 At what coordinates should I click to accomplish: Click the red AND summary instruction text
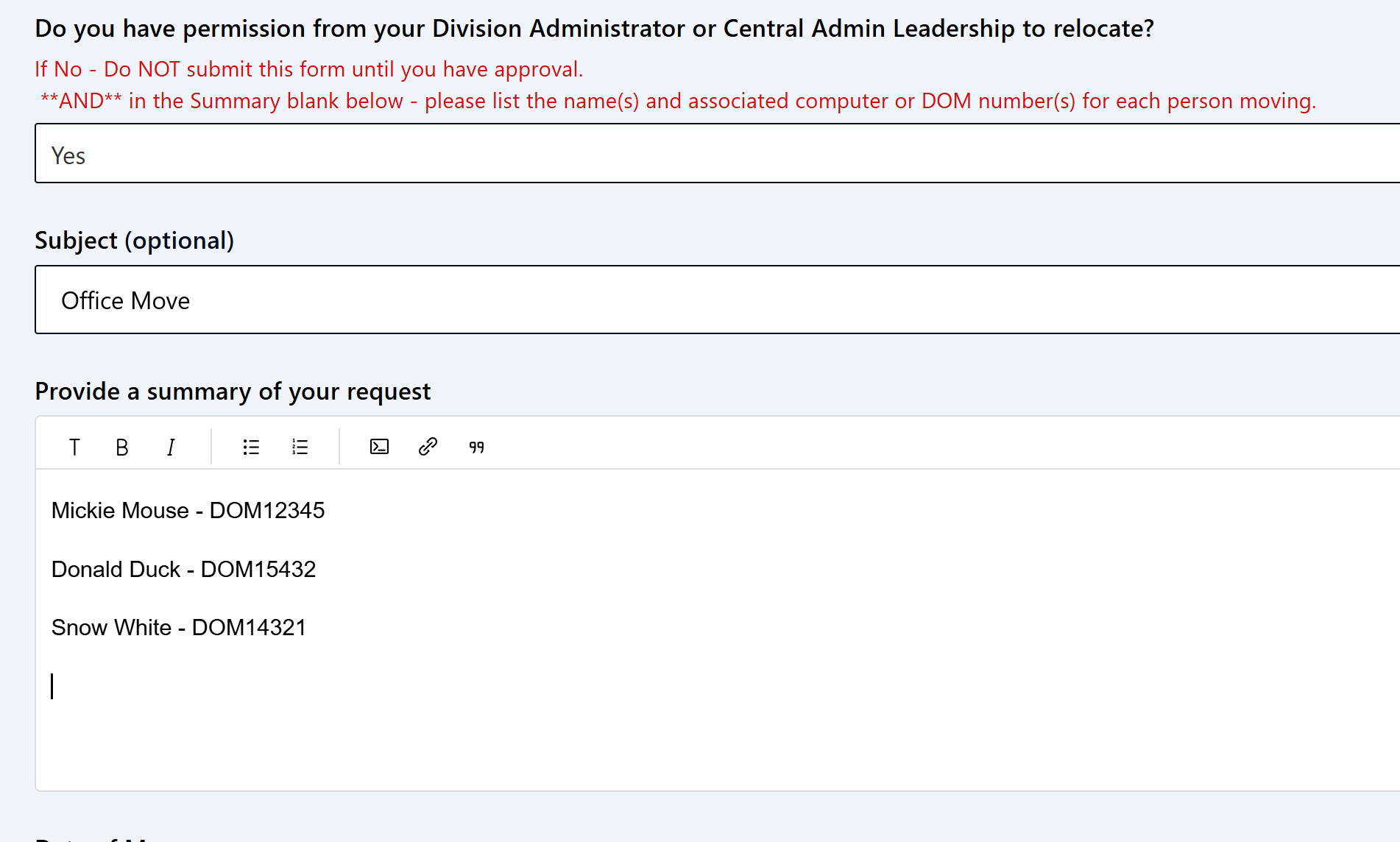[678, 101]
